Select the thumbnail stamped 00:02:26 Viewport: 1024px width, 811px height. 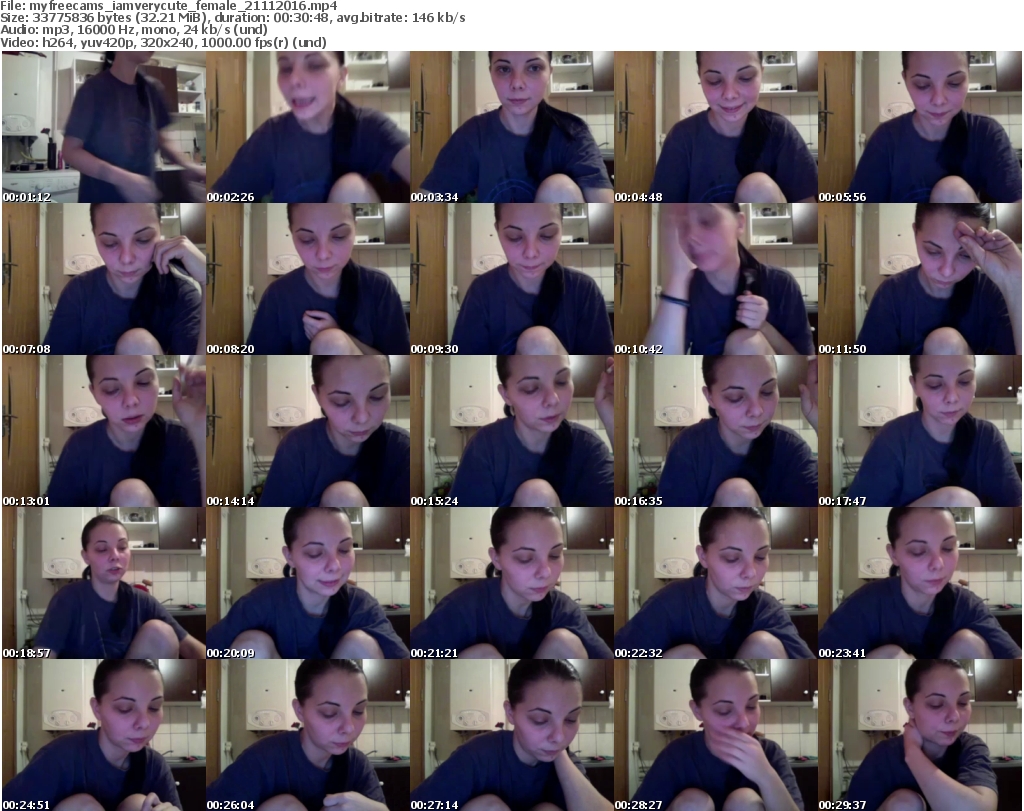308,127
